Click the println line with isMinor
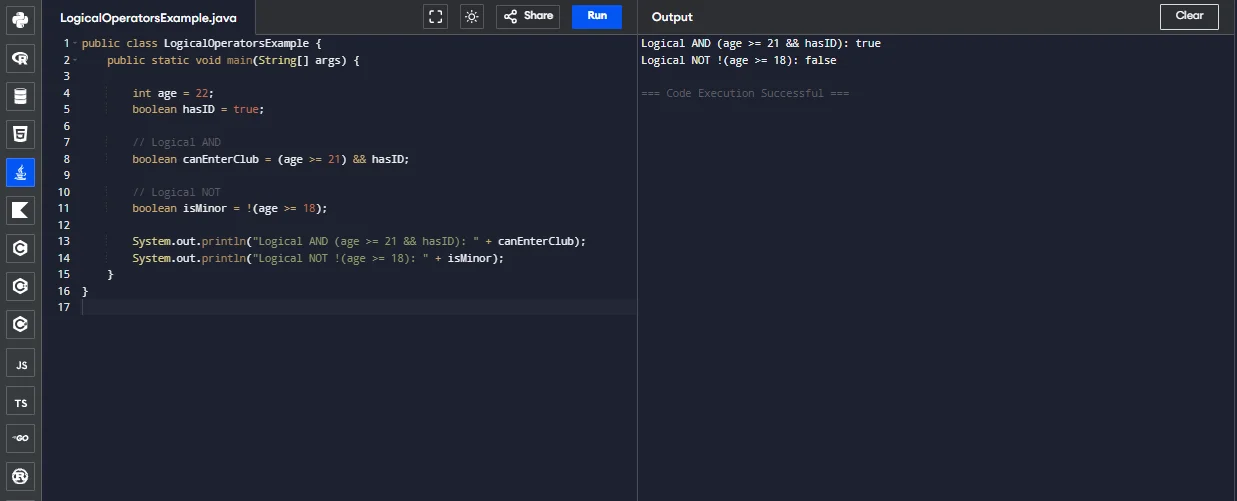1237x501 pixels. 318,258
